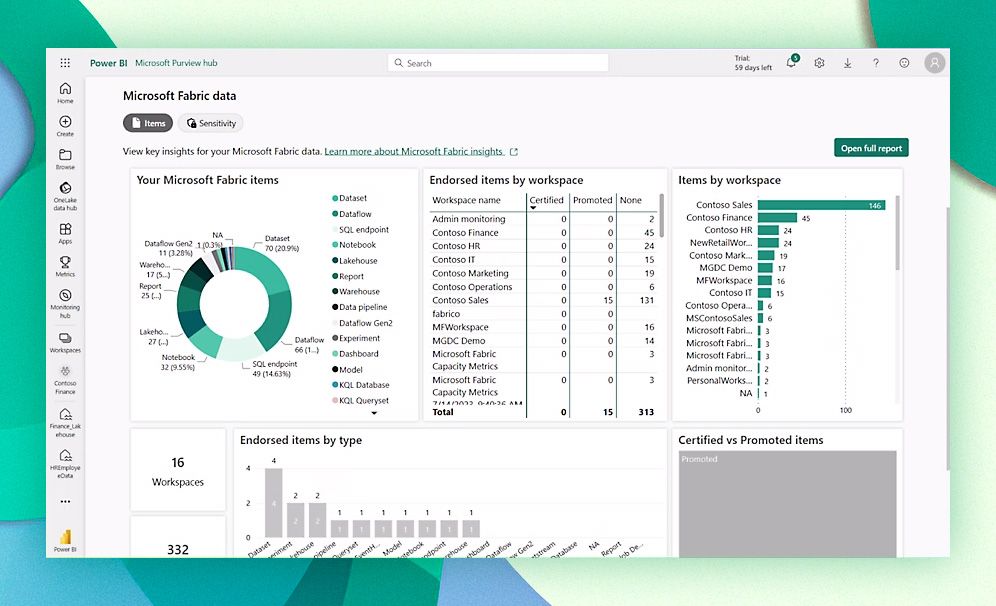
Task: Select the Contoso Sales bar showing 146
Action: 821,205
